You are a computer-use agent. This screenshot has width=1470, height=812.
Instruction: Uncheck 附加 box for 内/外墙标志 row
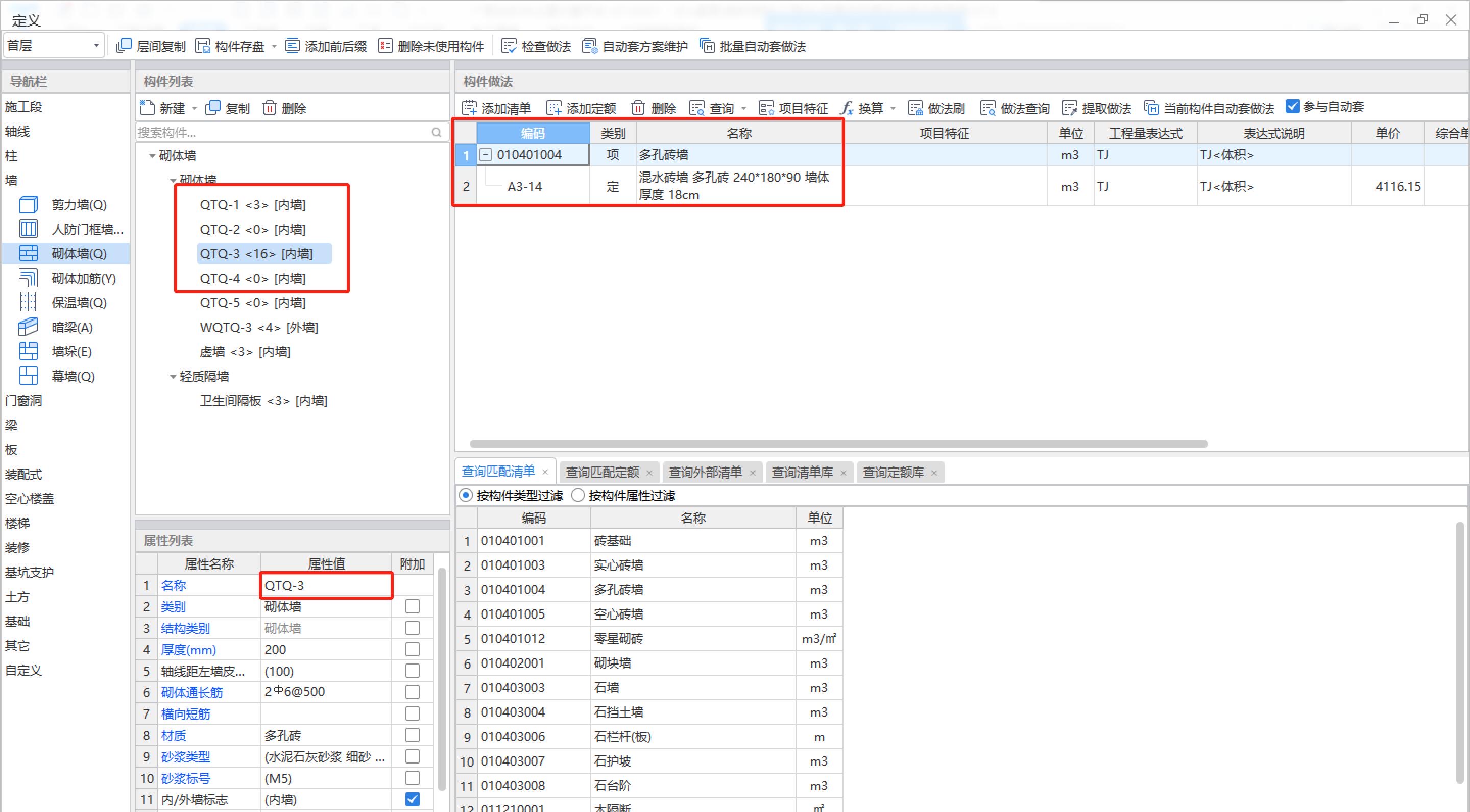click(x=412, y=799)
